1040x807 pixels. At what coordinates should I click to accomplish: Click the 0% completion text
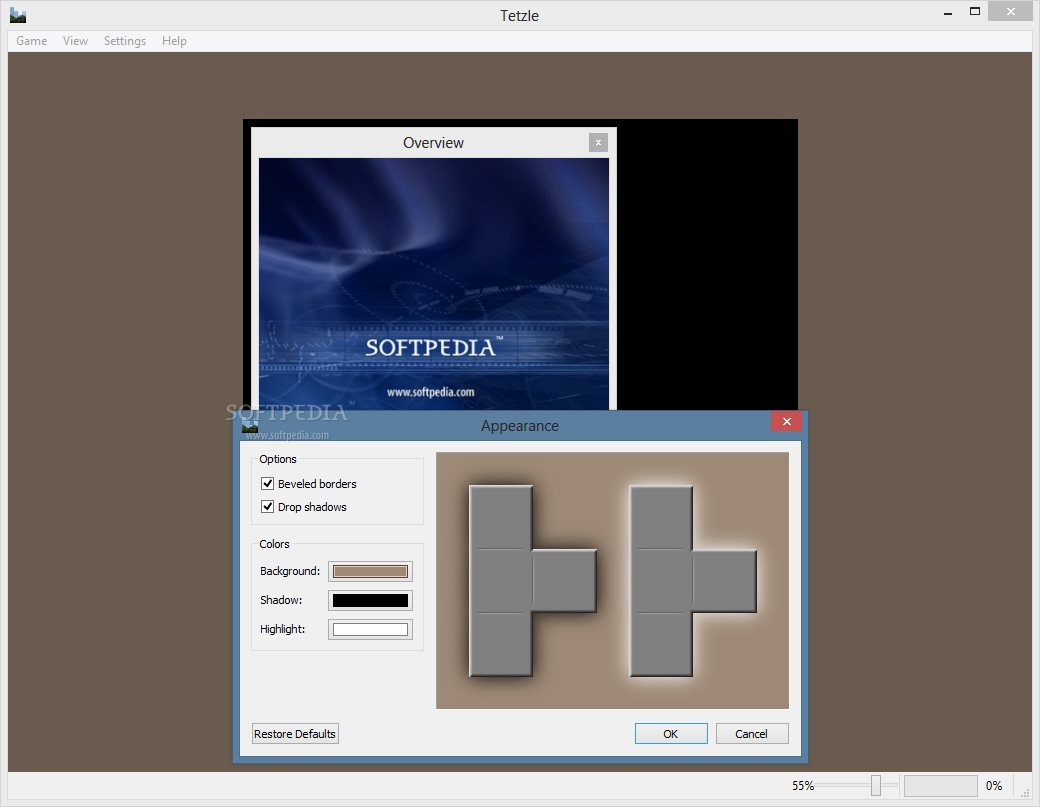click(x=994, y=786)
